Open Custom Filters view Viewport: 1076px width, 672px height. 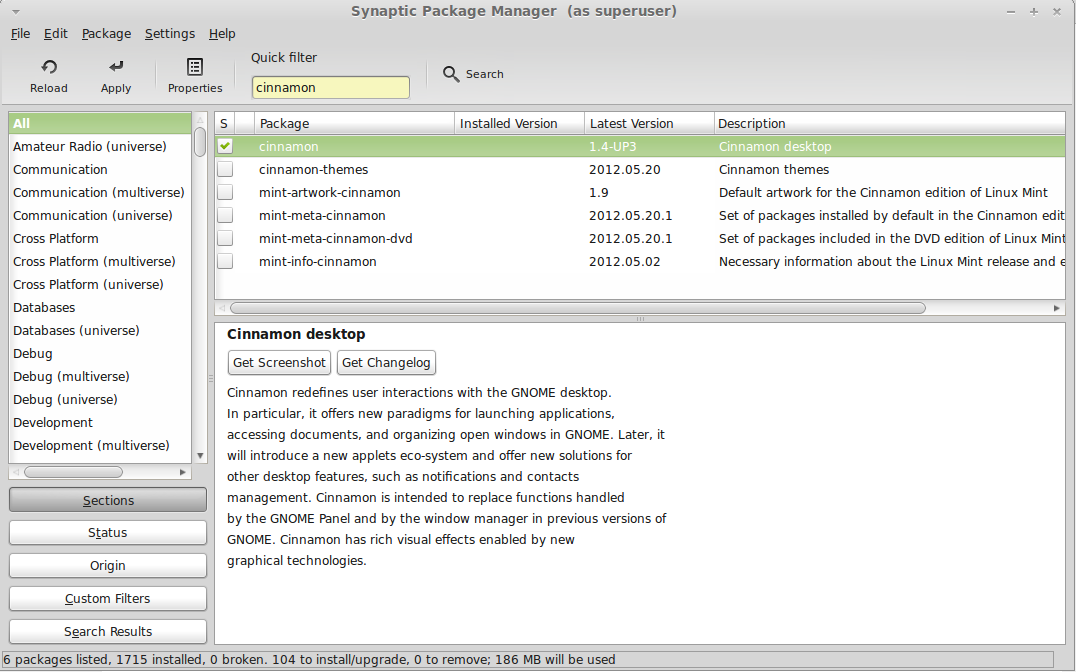tap(108, 599)
